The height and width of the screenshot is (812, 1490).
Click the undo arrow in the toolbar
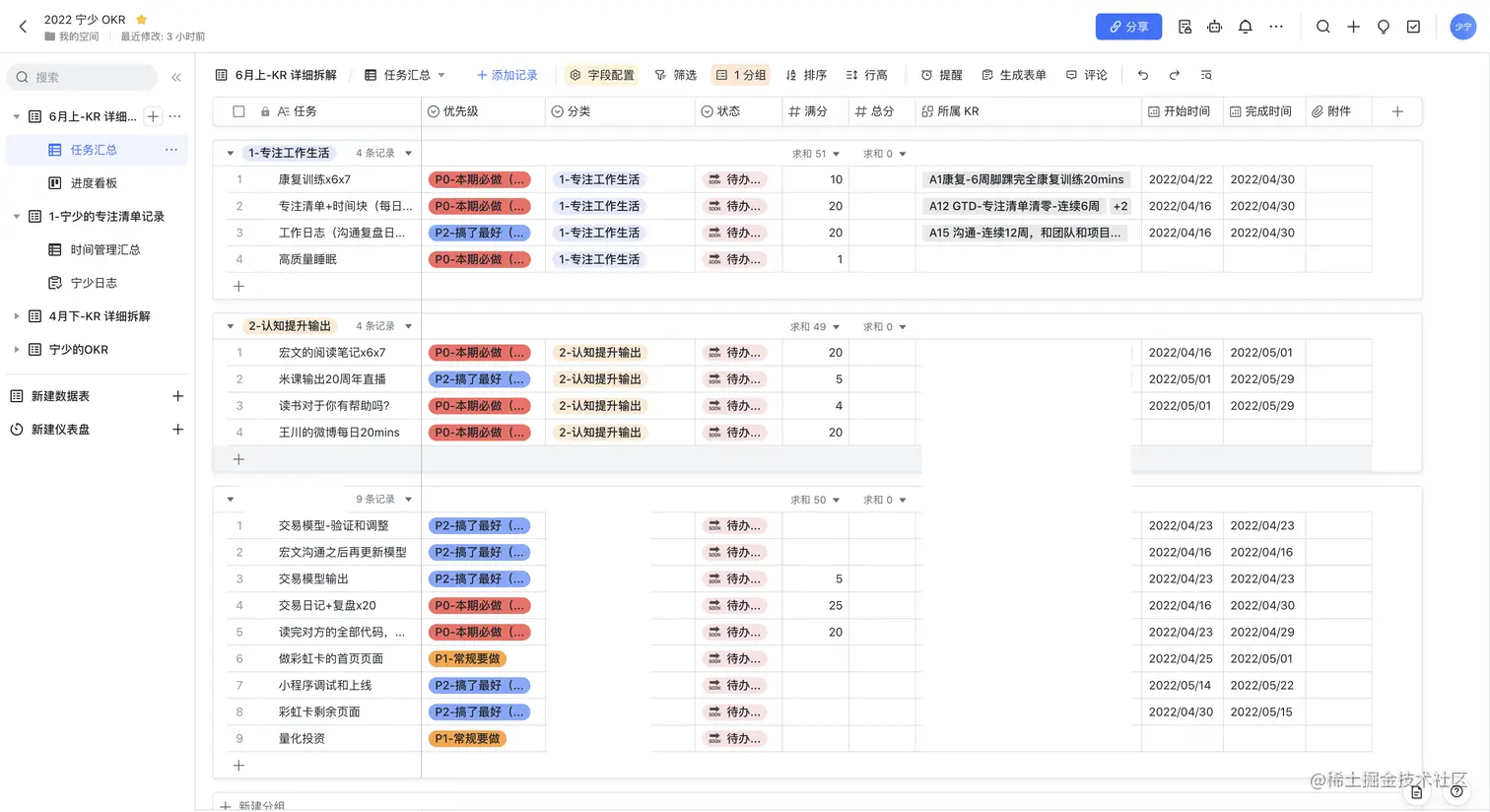pos(1143,74)
